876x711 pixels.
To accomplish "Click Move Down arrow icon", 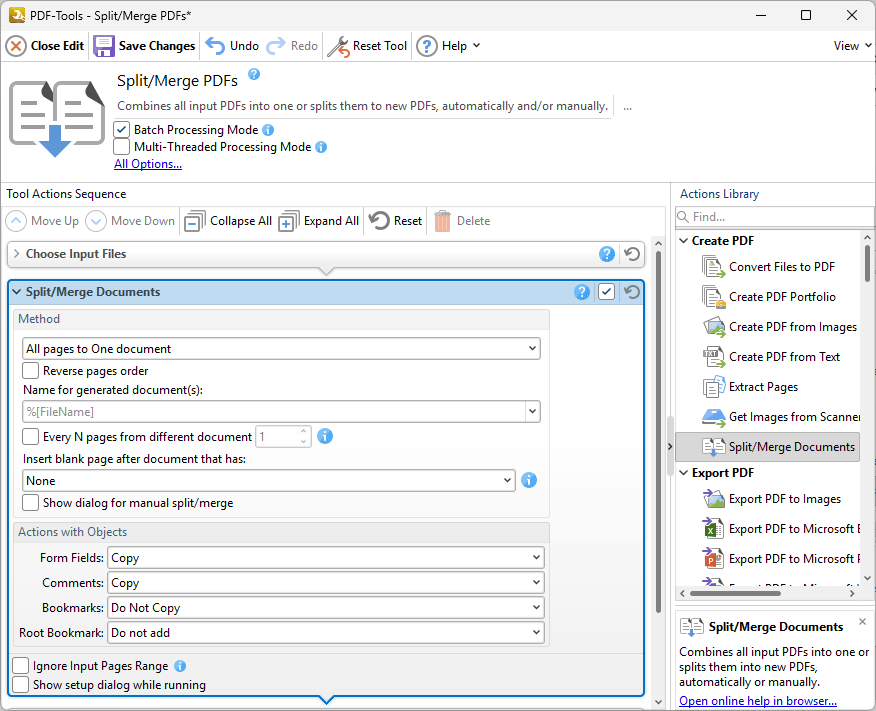I will coord(96,221).
